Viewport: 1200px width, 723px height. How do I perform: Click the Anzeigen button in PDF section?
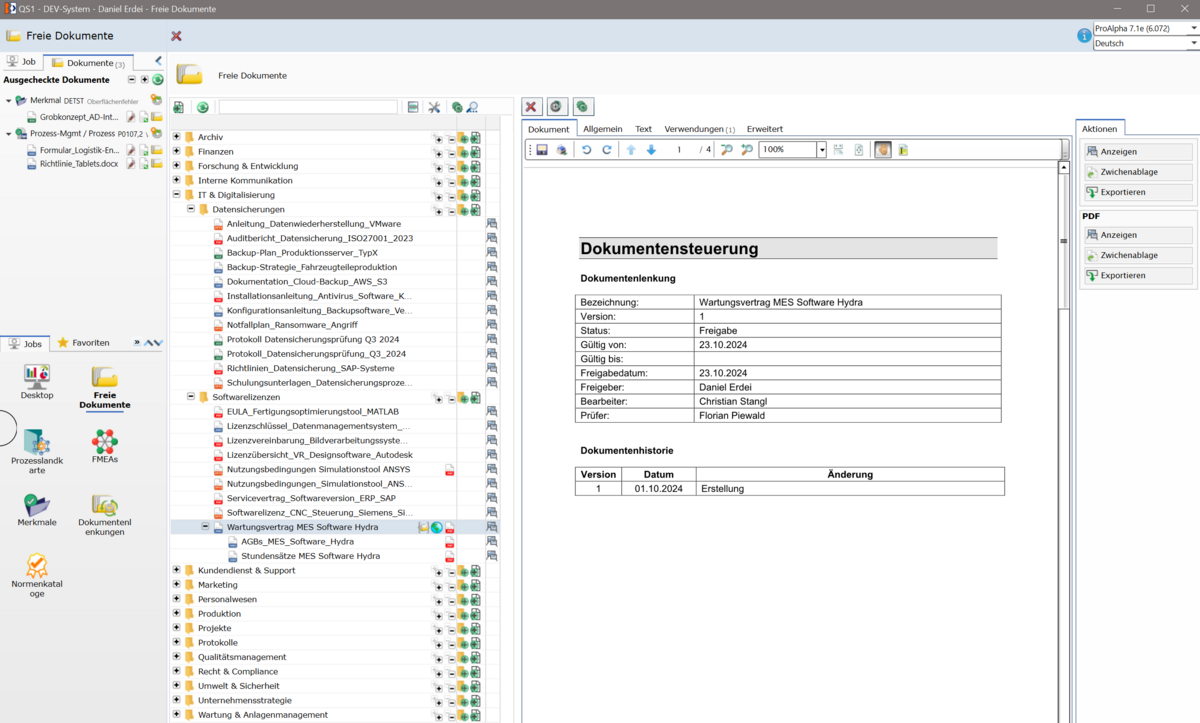(1138, 235)
